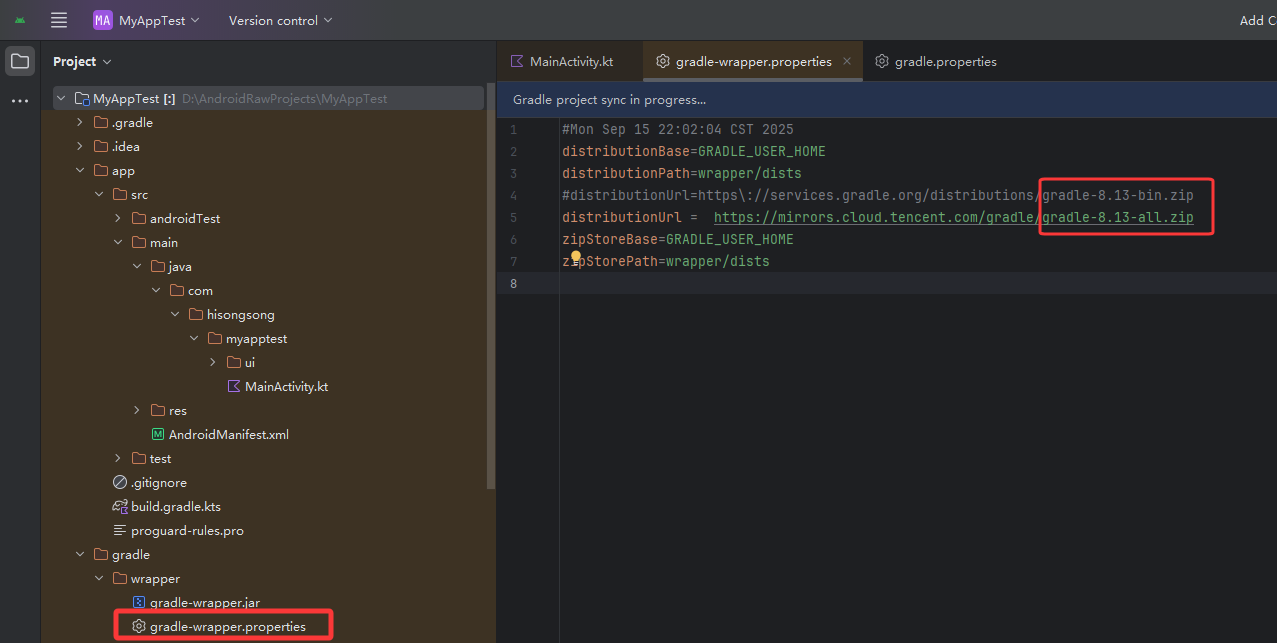Collapse the MyAppTest root node

[x=62, y=99]
